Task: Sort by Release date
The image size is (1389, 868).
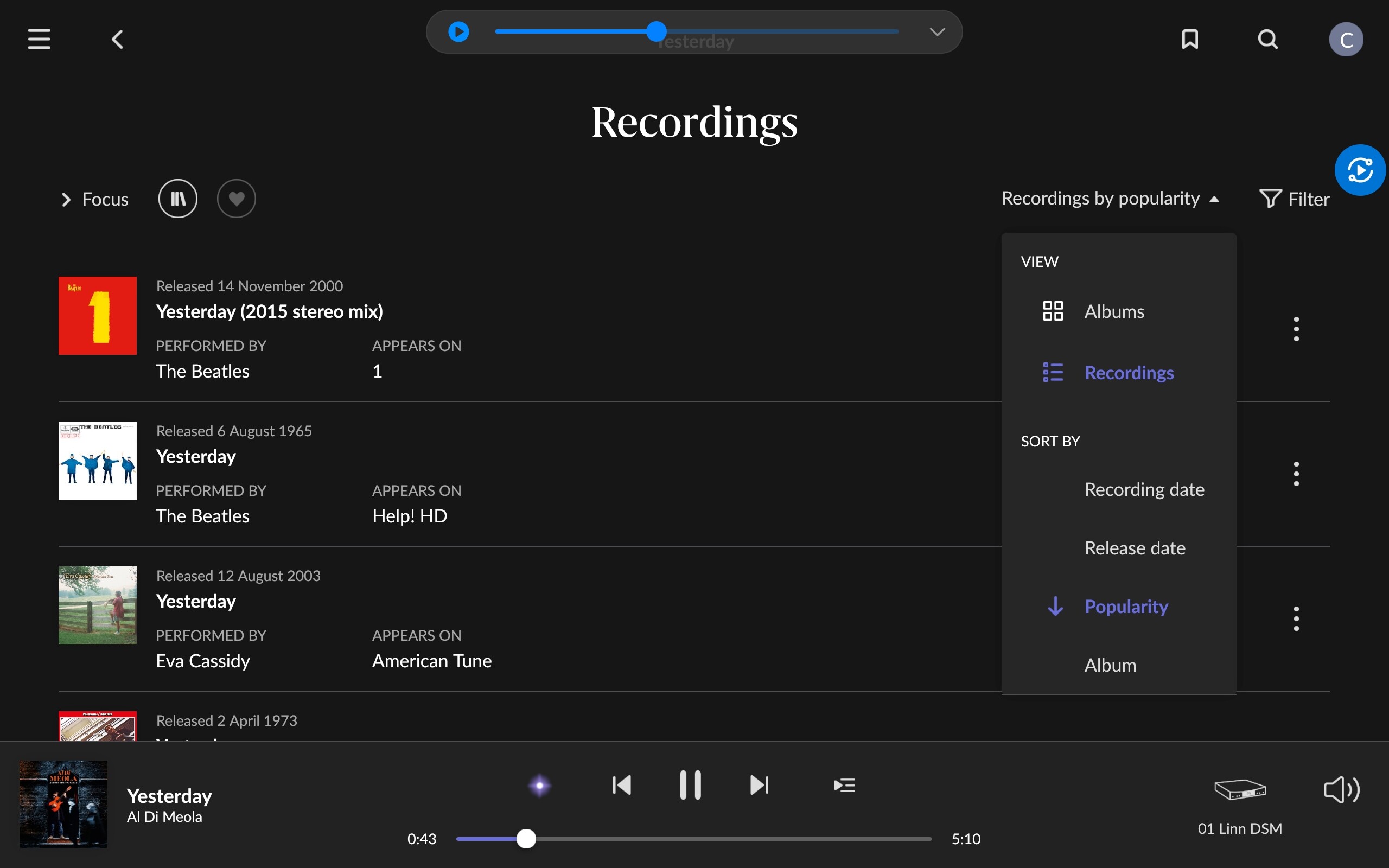Action: coord(1135,548)
